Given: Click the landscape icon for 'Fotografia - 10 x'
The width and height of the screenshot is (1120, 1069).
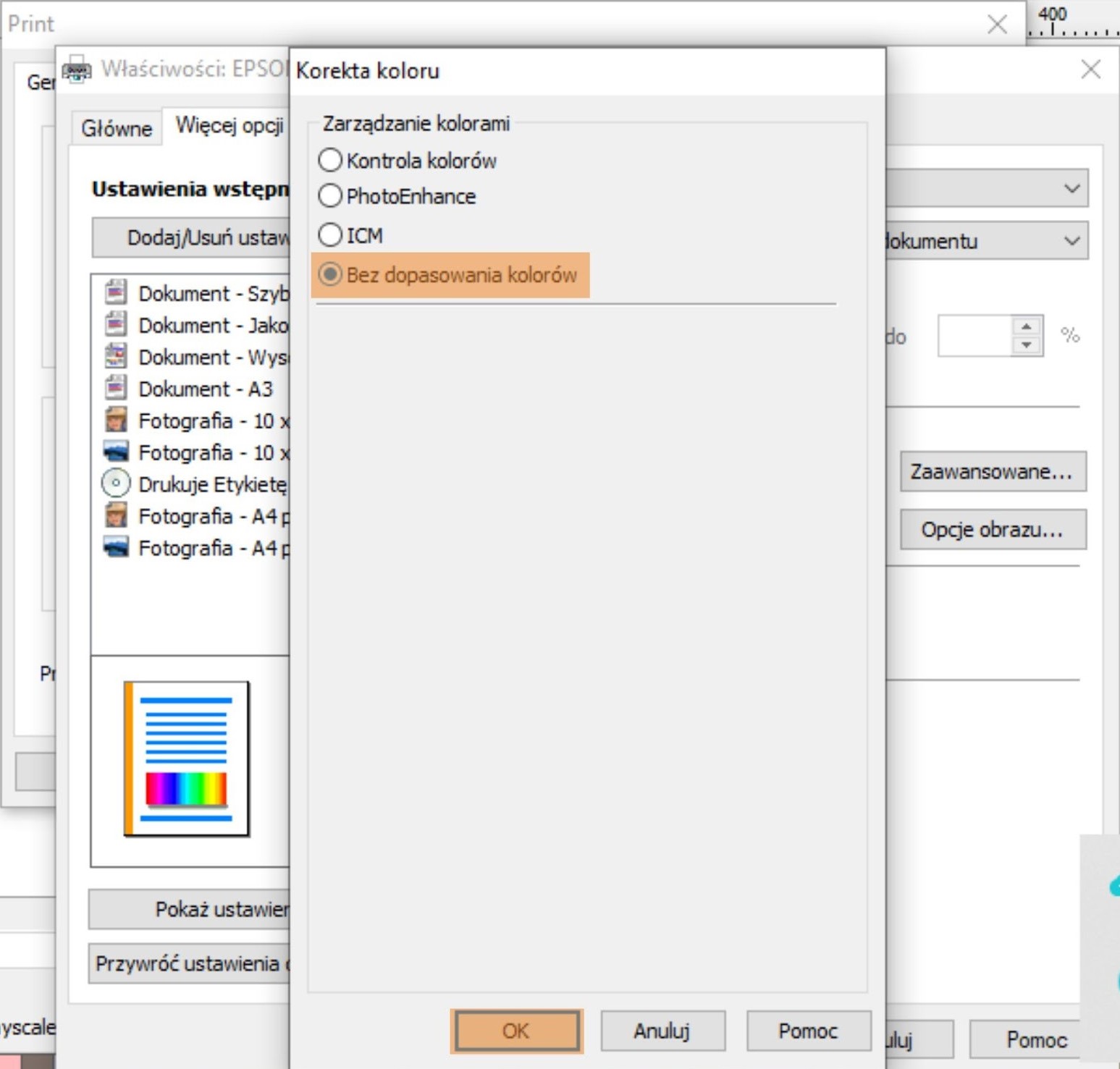Looking at the screenshot, I should 116,452.
